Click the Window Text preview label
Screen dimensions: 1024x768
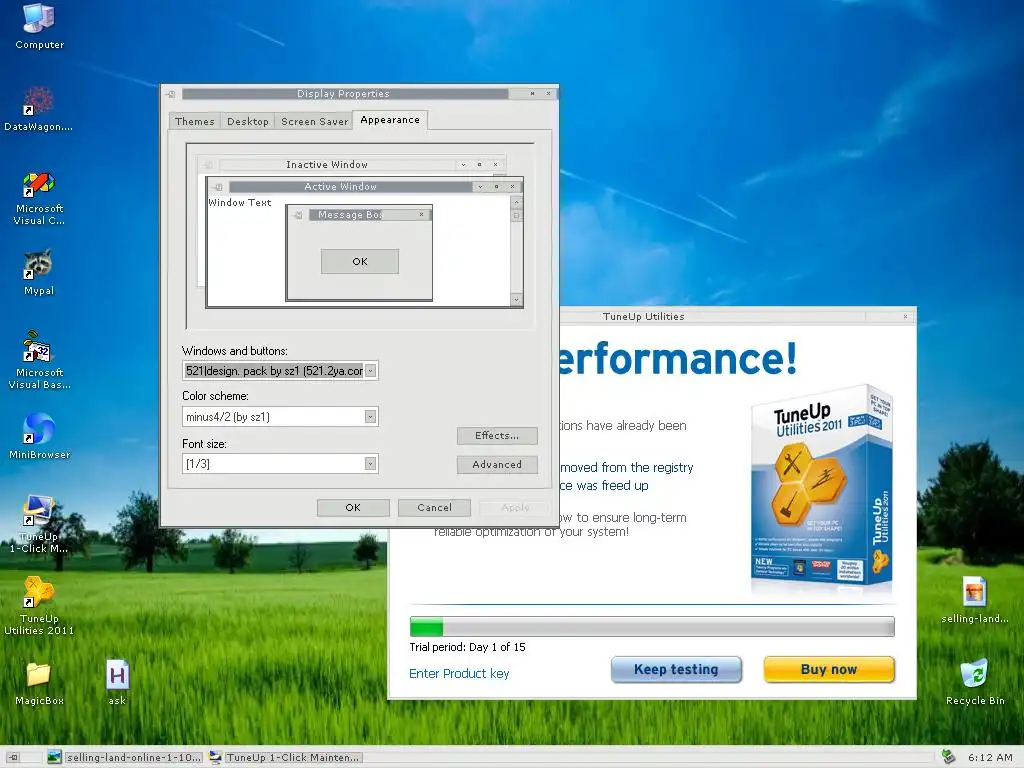click(240, 202)
